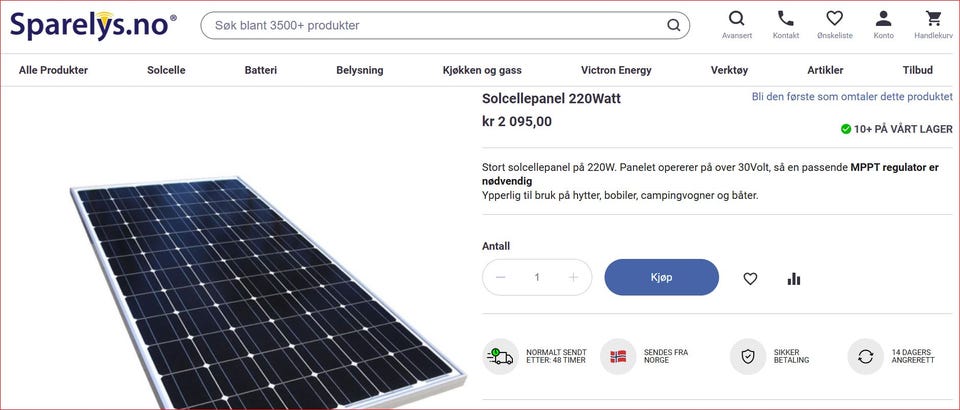Increase quantity with plus button
The width and height of the screenshot is (960, 410).
click(573, 277)
